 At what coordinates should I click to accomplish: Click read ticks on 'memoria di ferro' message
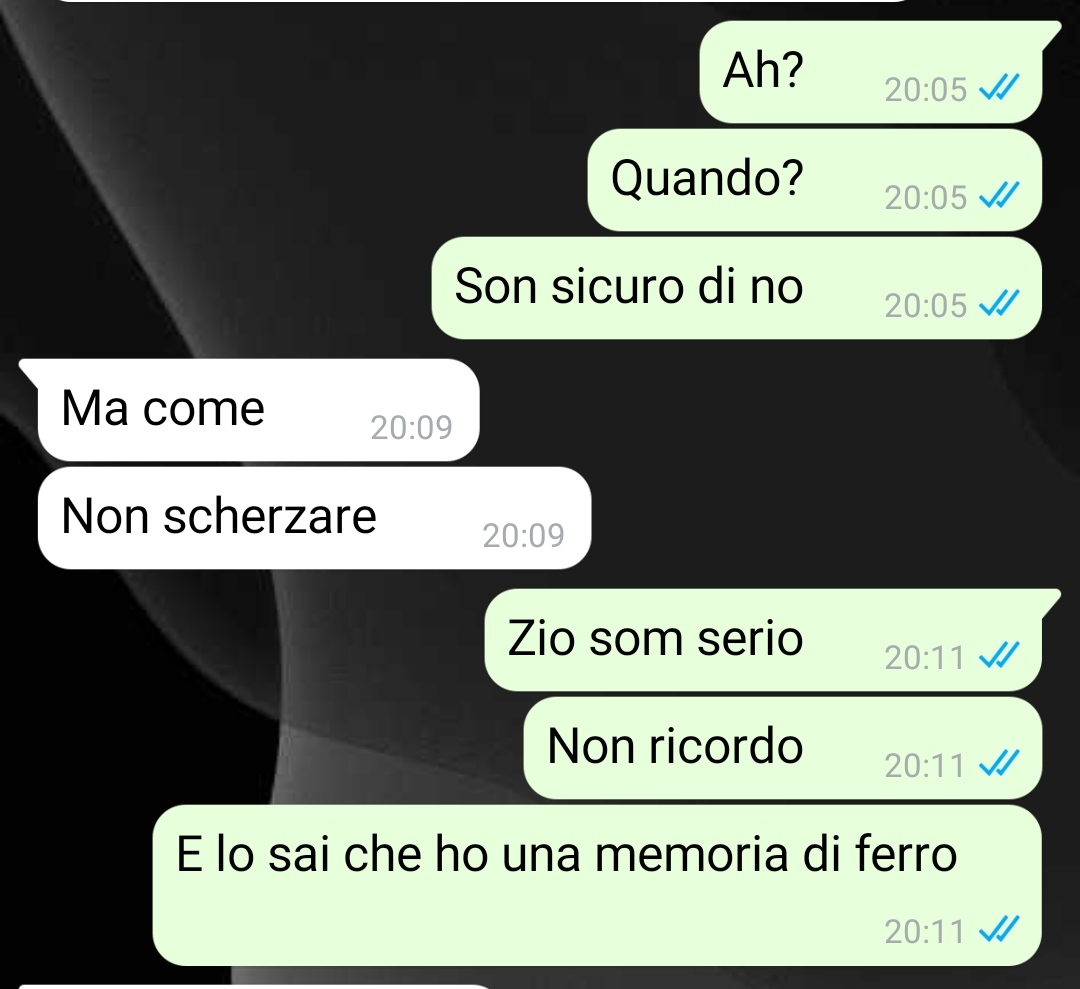999,930
